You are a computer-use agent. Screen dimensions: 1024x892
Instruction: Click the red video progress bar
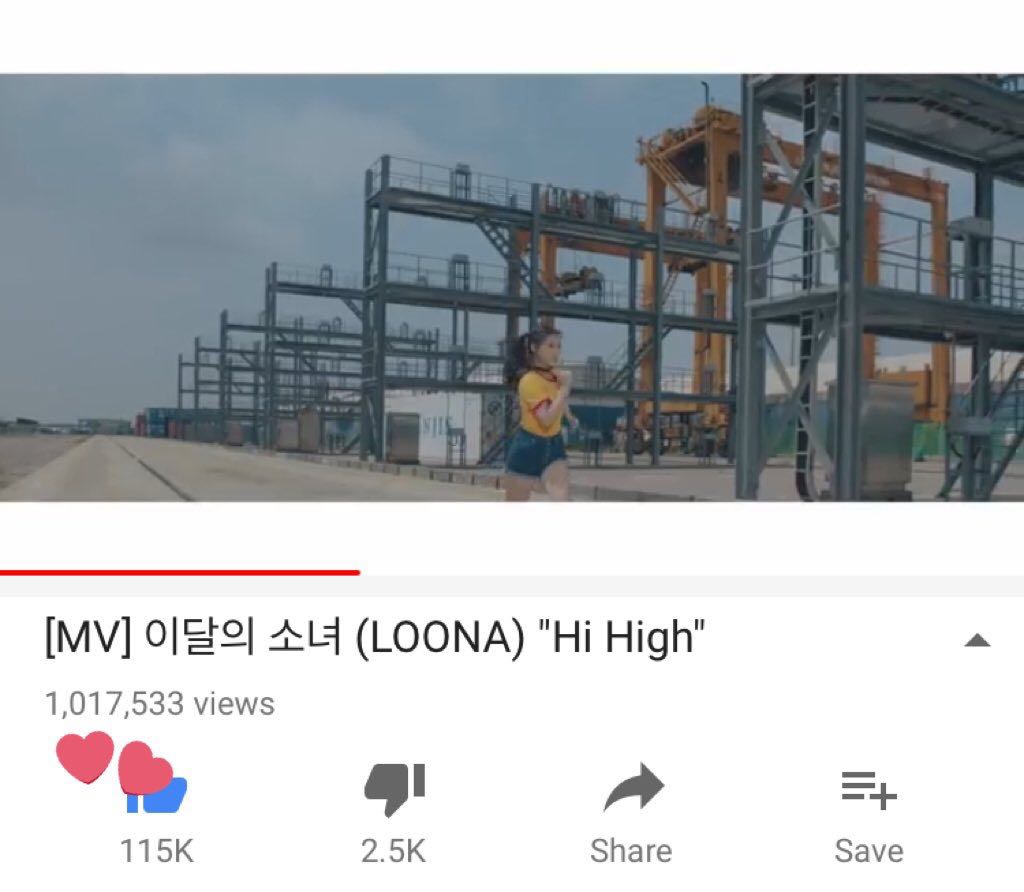(180, 573)
